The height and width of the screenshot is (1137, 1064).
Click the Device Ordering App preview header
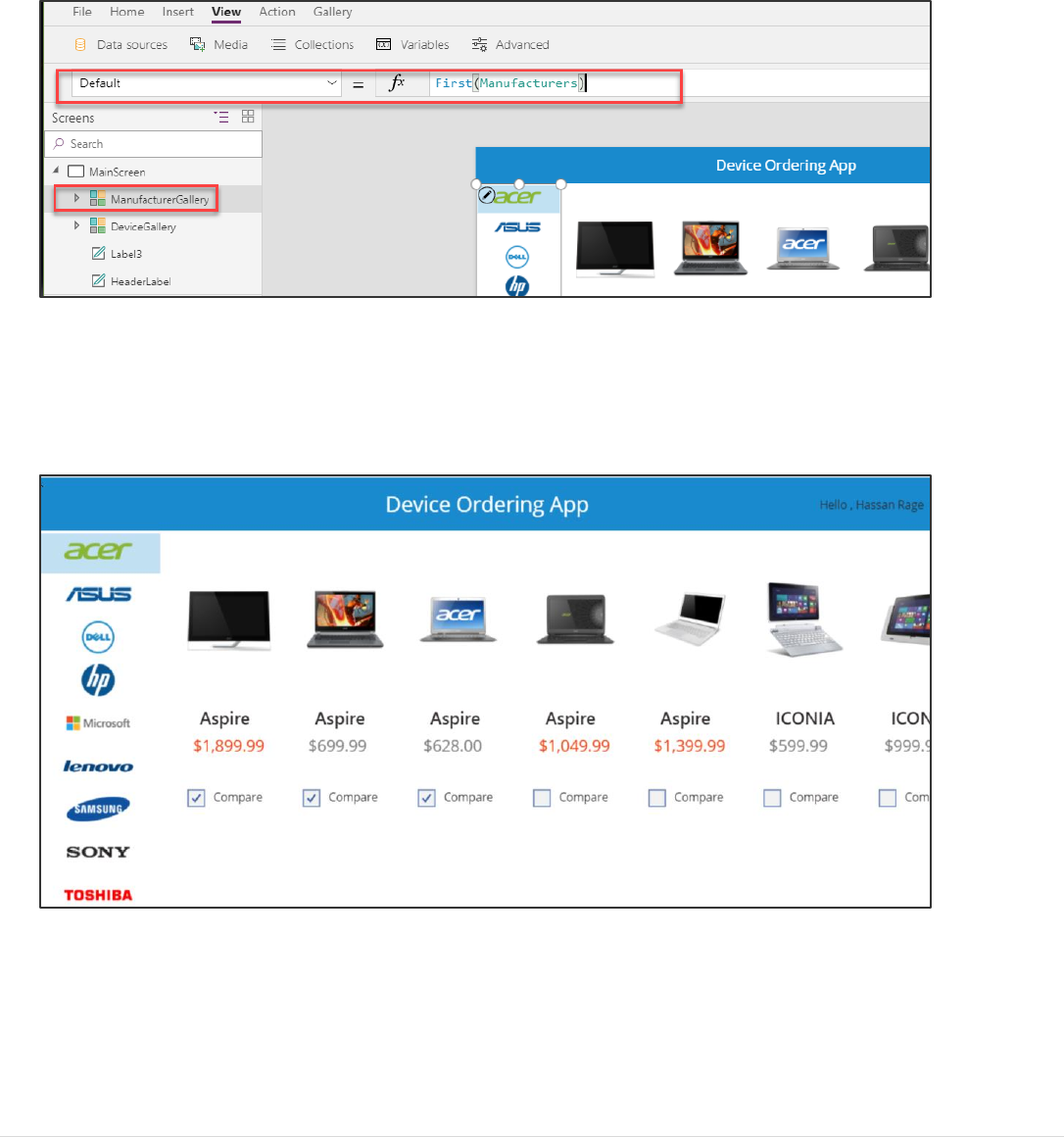pyautogui.click(x=486, y=504)
